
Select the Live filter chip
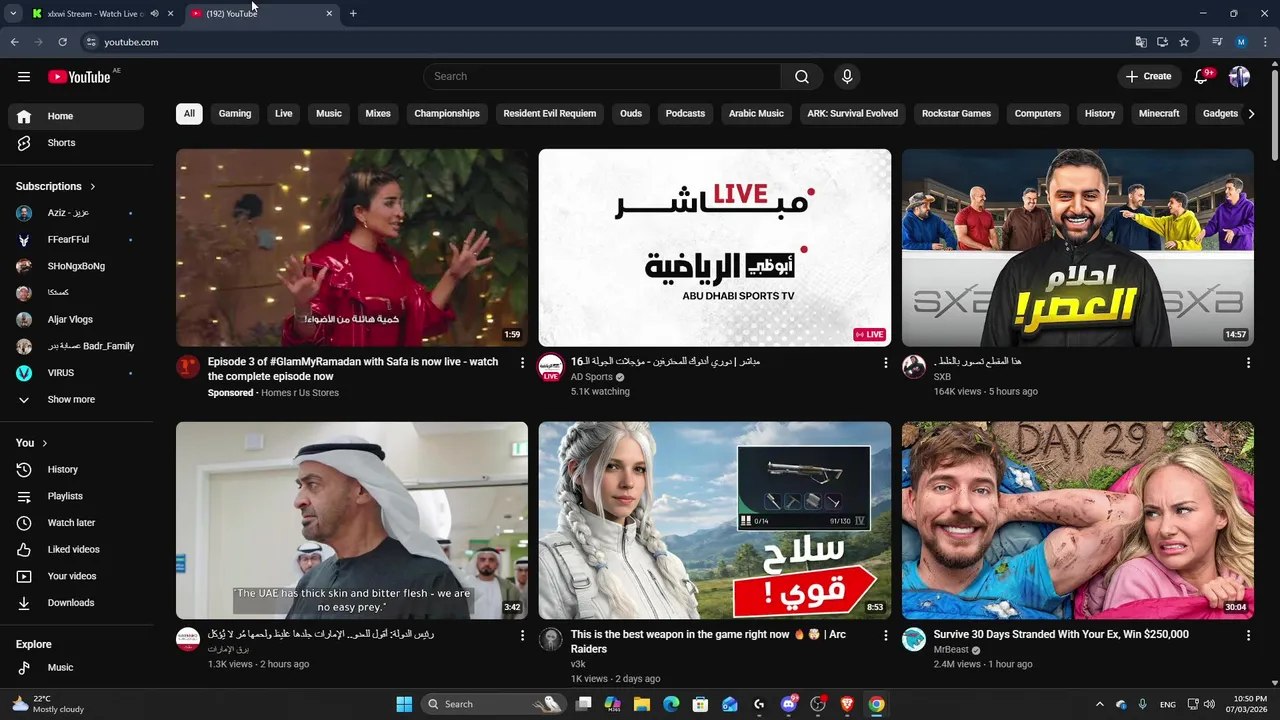(284, 114)
